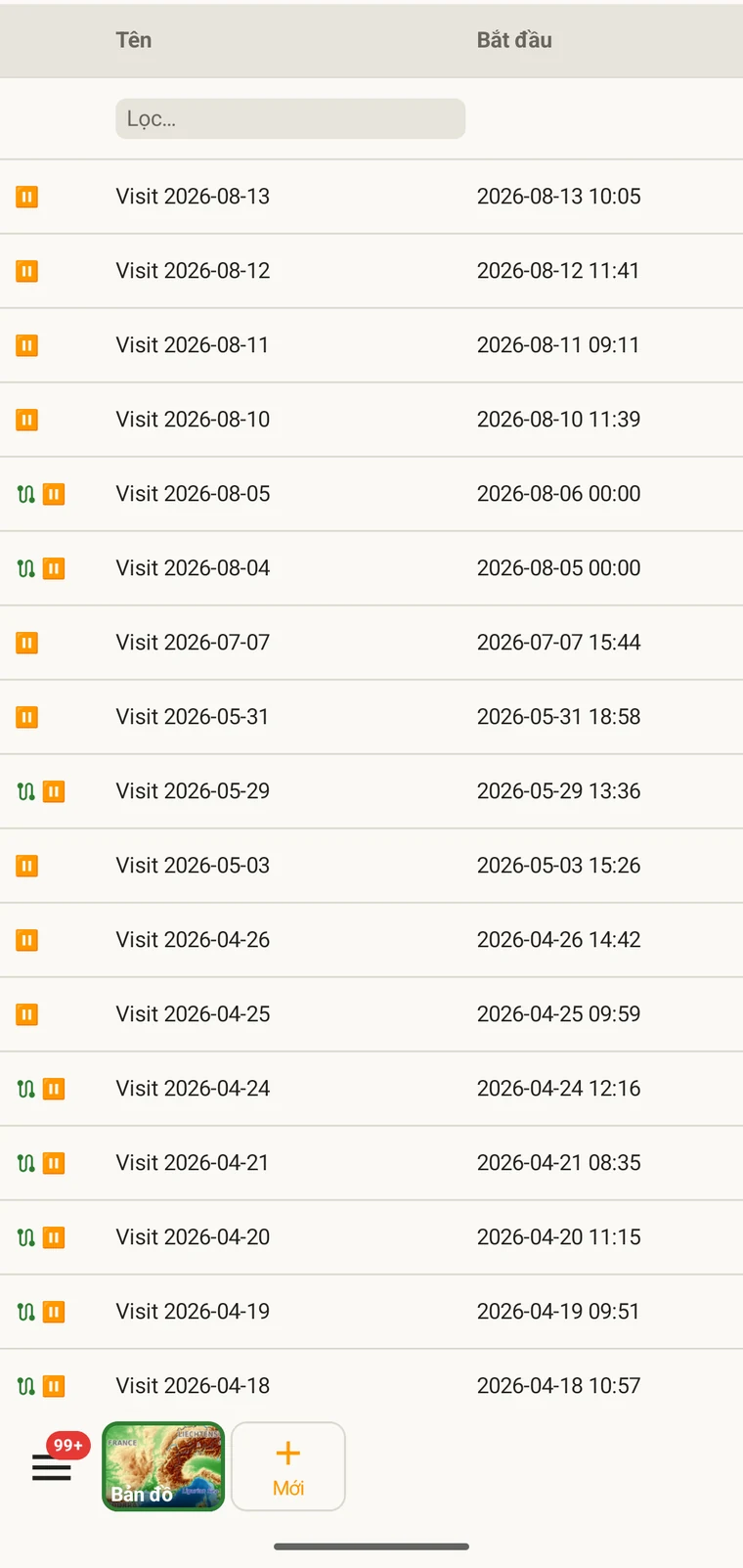The height and width of the screenshot is (1568, 743).
Task: Focus the Lọc filter field
Action: click(290, 118)
